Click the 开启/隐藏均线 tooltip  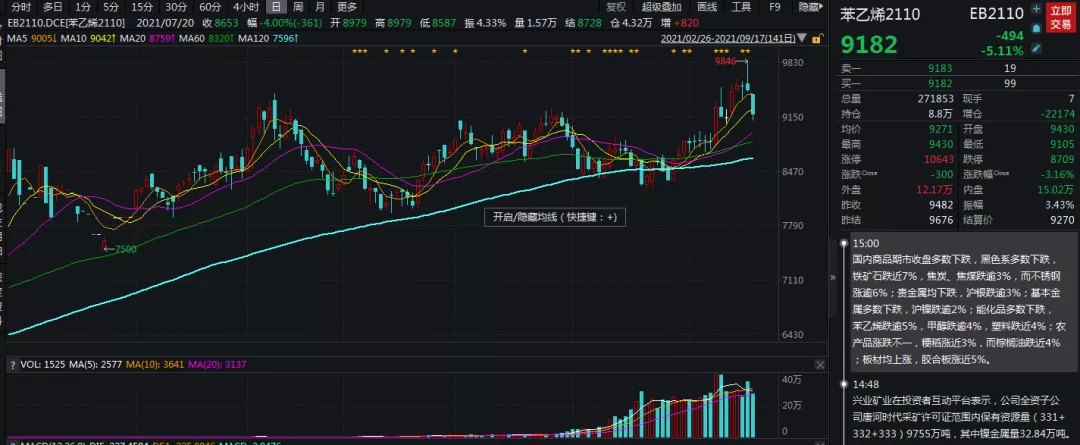pyautogui.click(x=554, y=217)
